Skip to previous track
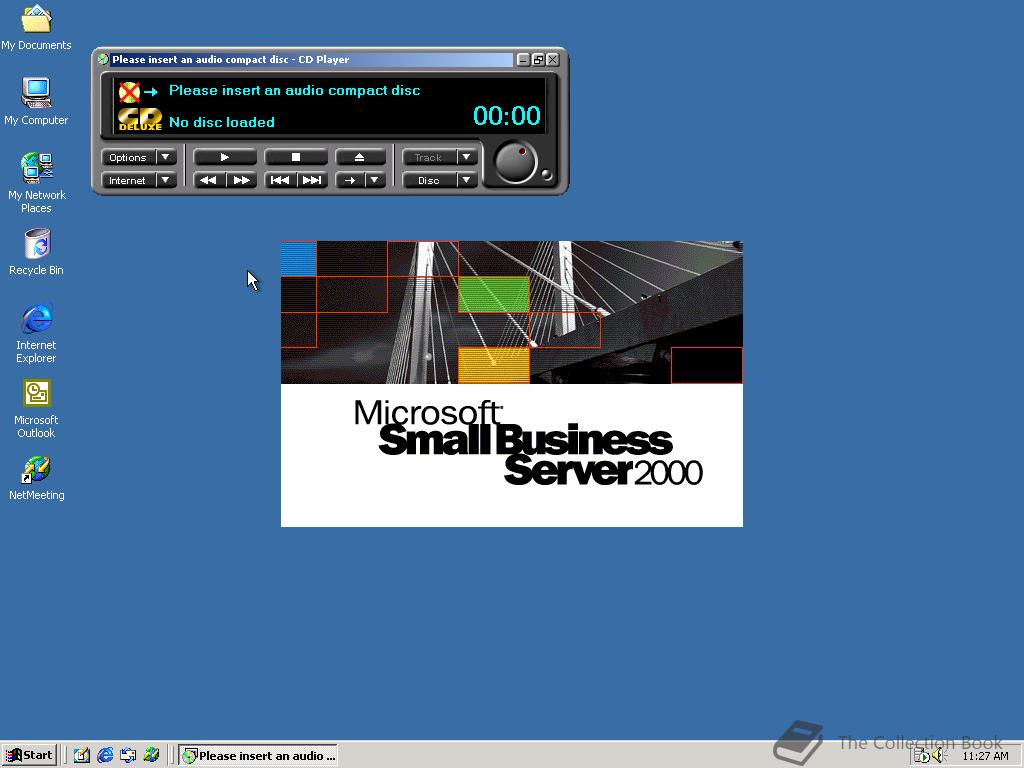 pos(280,180)
